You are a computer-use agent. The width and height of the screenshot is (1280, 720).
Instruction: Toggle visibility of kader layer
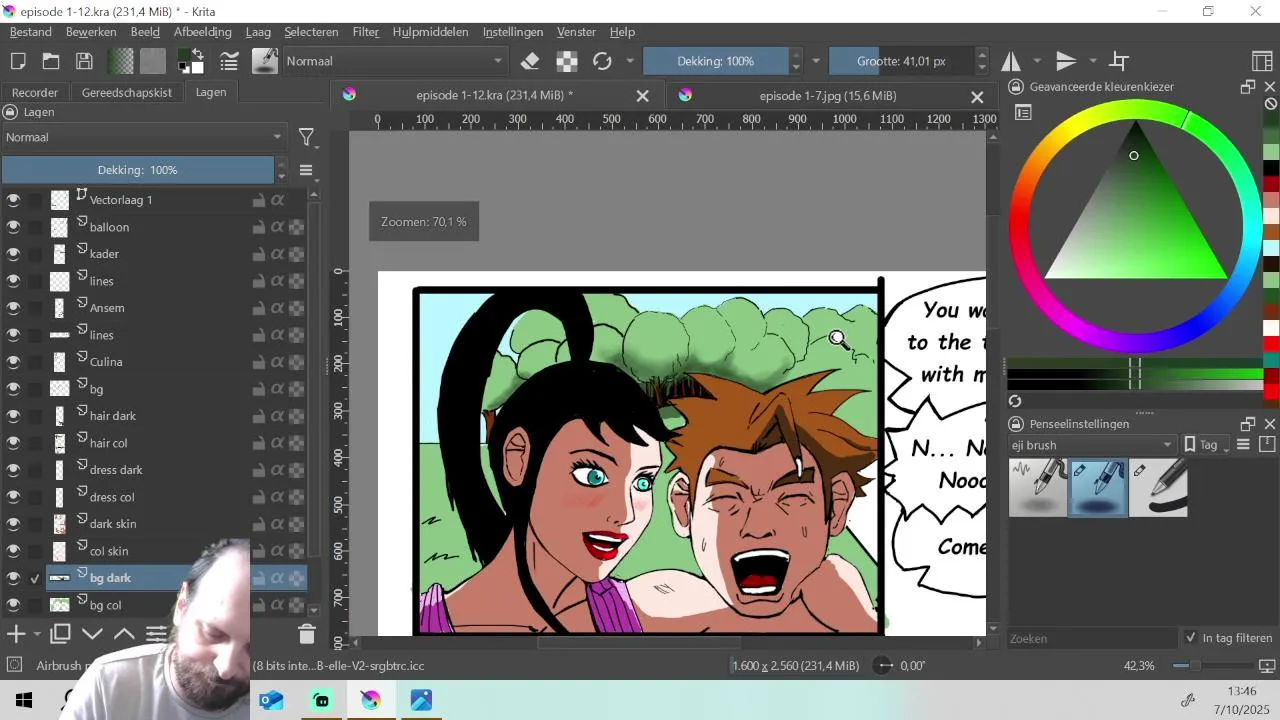[13, 254]
